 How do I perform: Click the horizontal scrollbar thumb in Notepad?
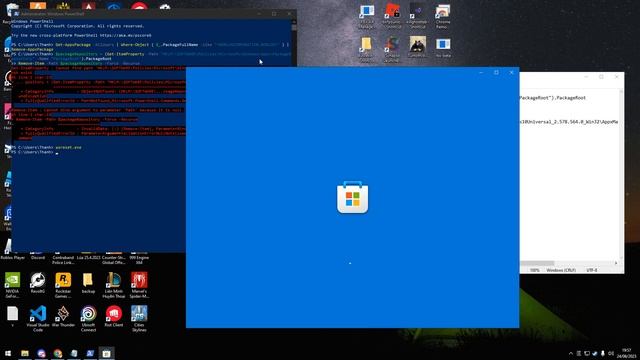pyautogui.click(x=537, y=263)
